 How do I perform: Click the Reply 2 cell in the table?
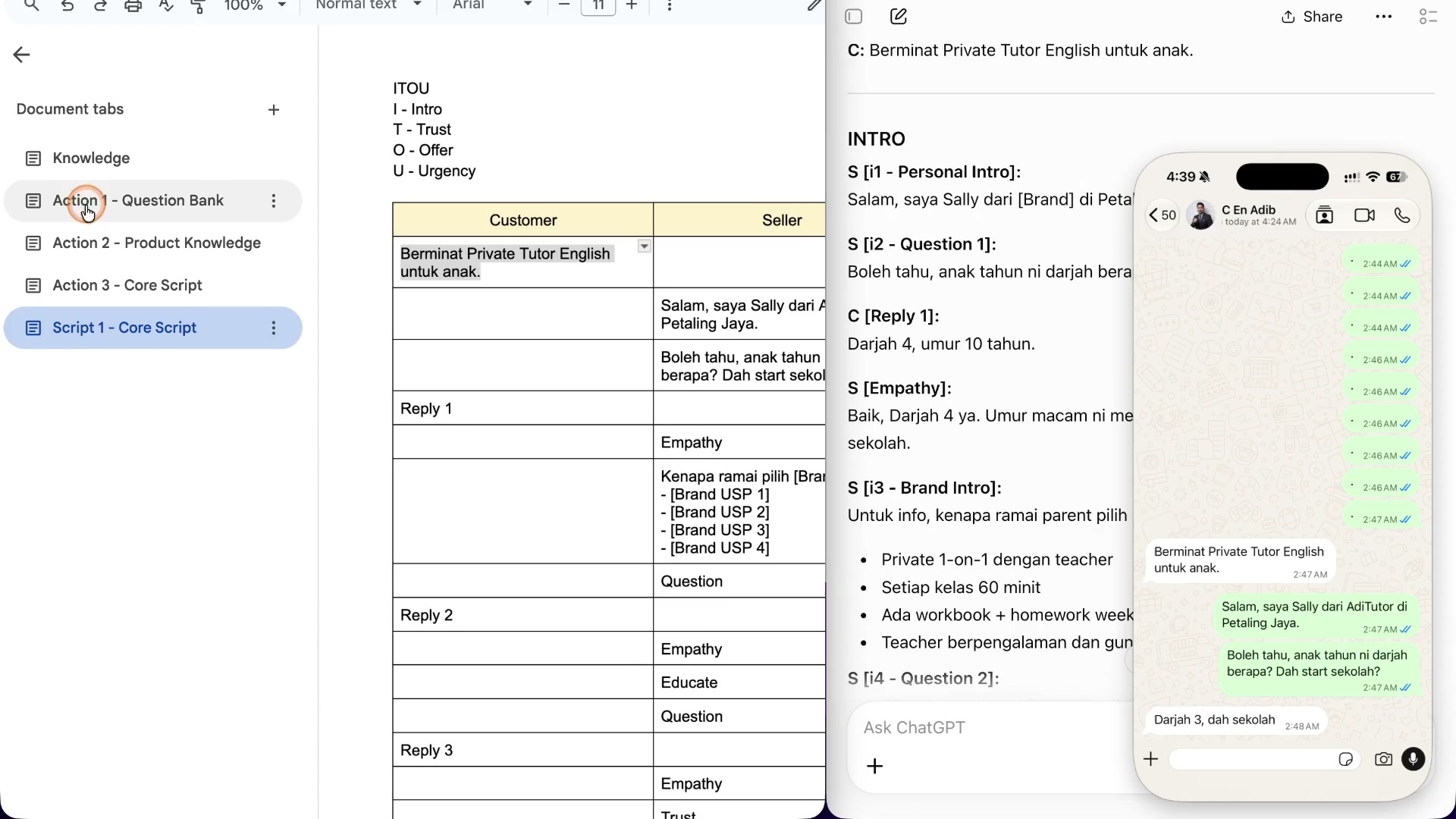coord(522,615)
